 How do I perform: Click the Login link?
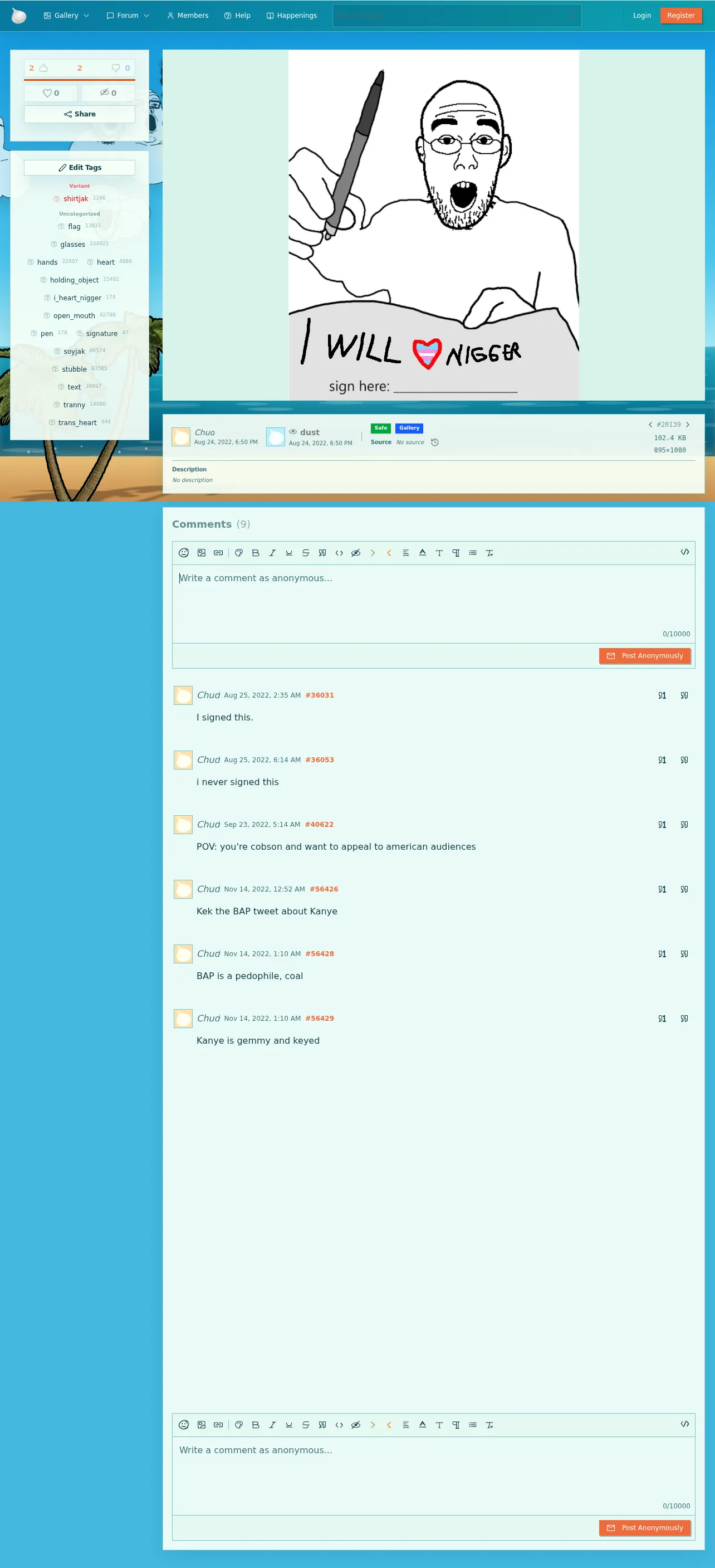coord(642,16)
